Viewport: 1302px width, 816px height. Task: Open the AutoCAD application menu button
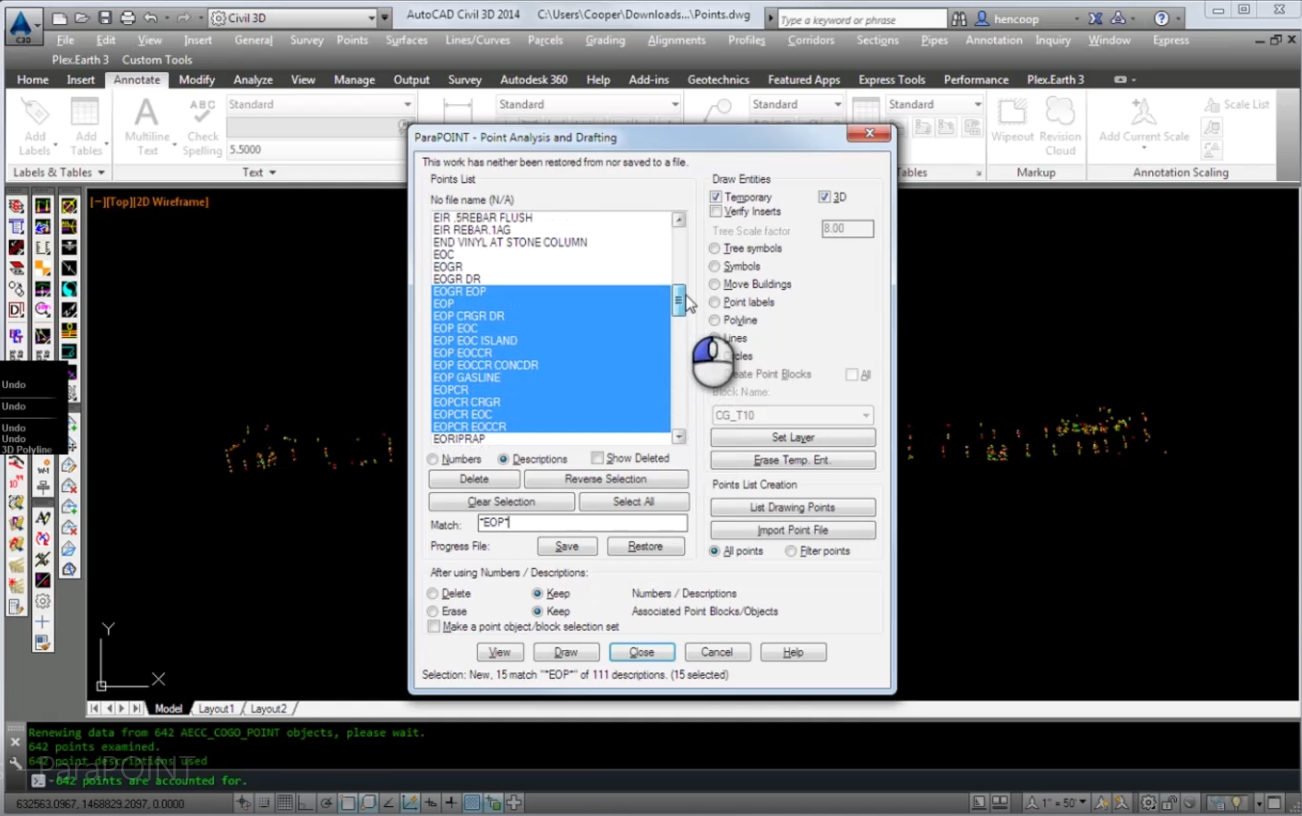23,24
